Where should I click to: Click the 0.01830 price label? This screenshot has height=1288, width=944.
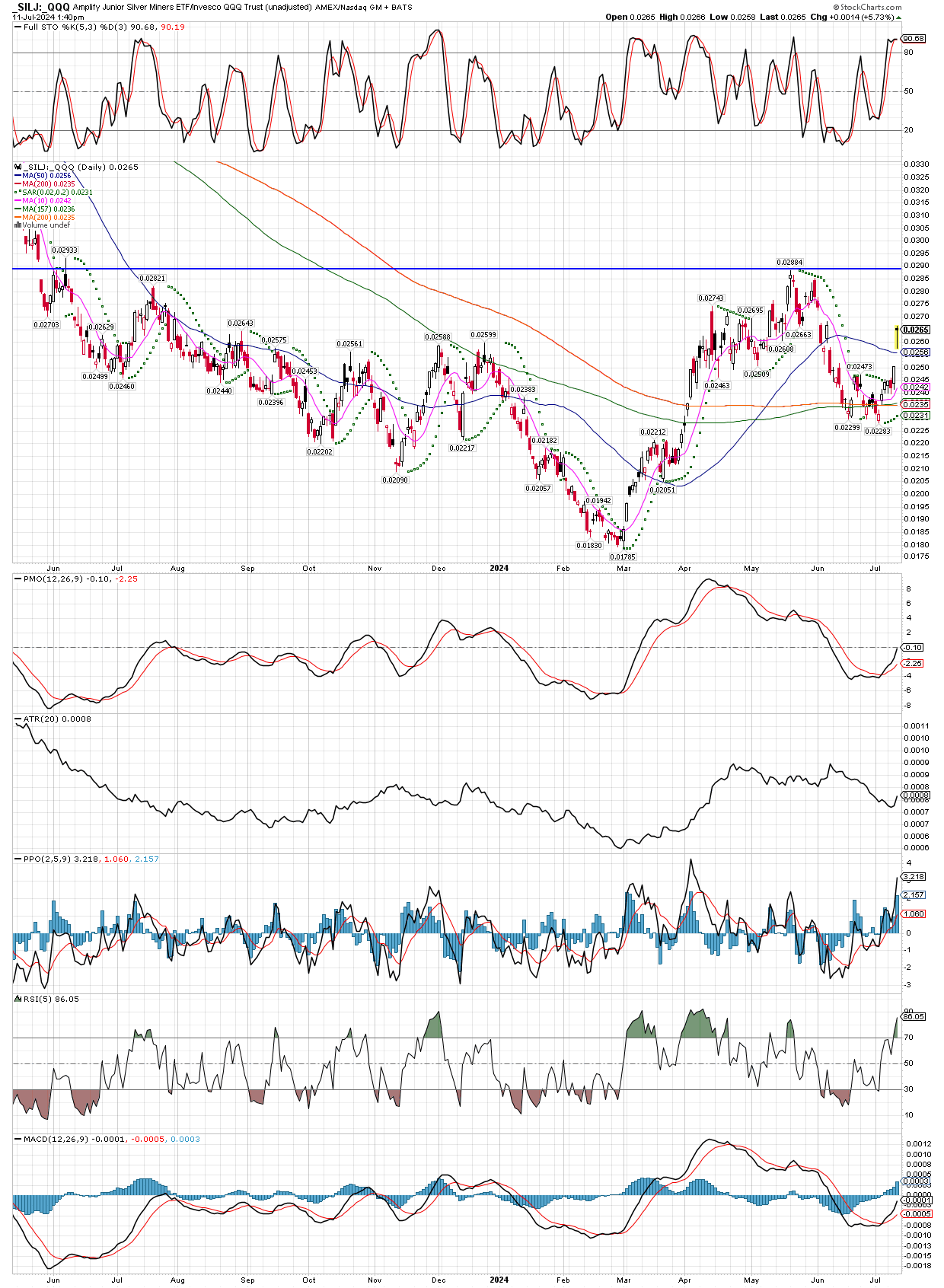tap(589, 546)
